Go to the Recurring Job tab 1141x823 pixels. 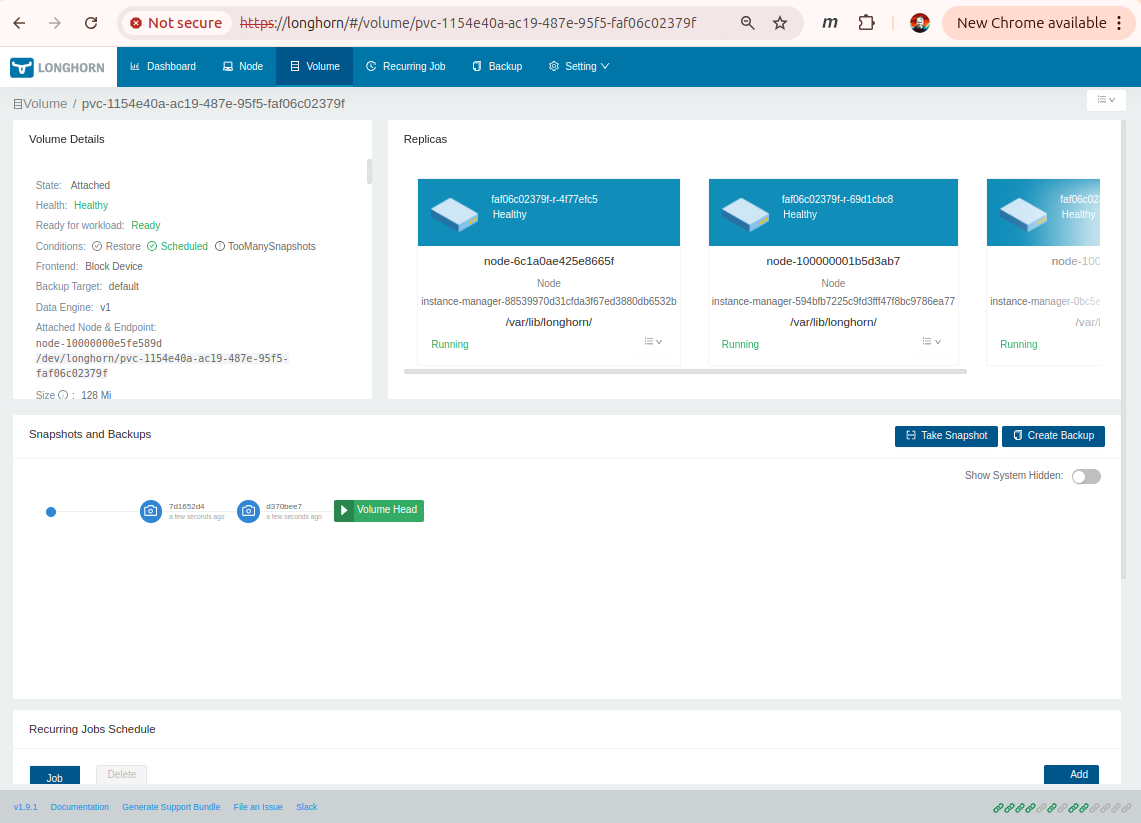[x=405, y=67]
